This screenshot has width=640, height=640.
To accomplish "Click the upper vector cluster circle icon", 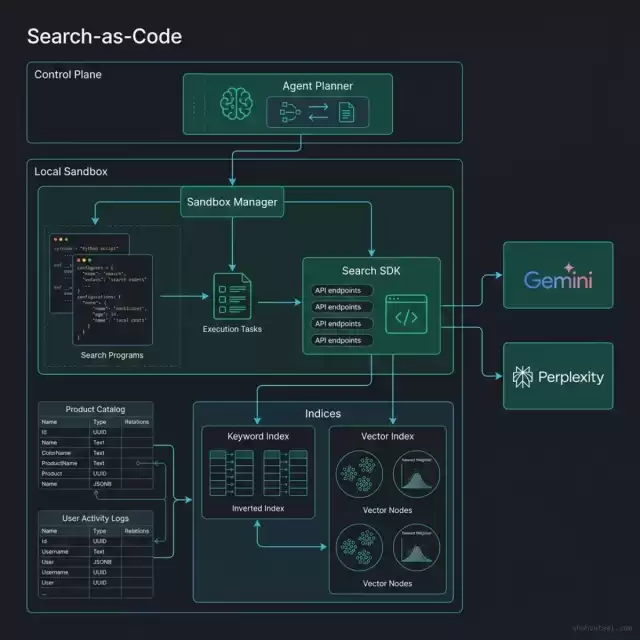I will pyautogui.click(x=359, y=474).
